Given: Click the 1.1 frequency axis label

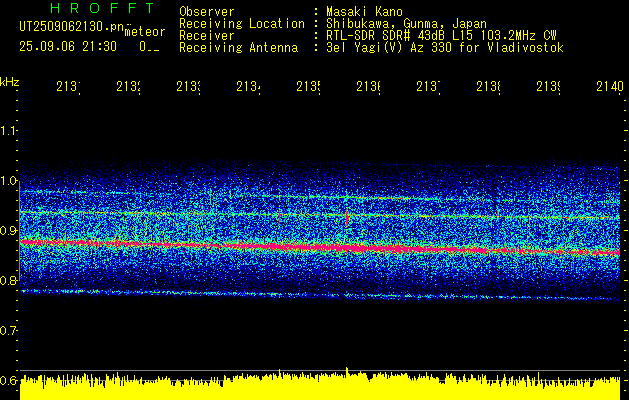Looking at the screenshot, I should point(8,130).
